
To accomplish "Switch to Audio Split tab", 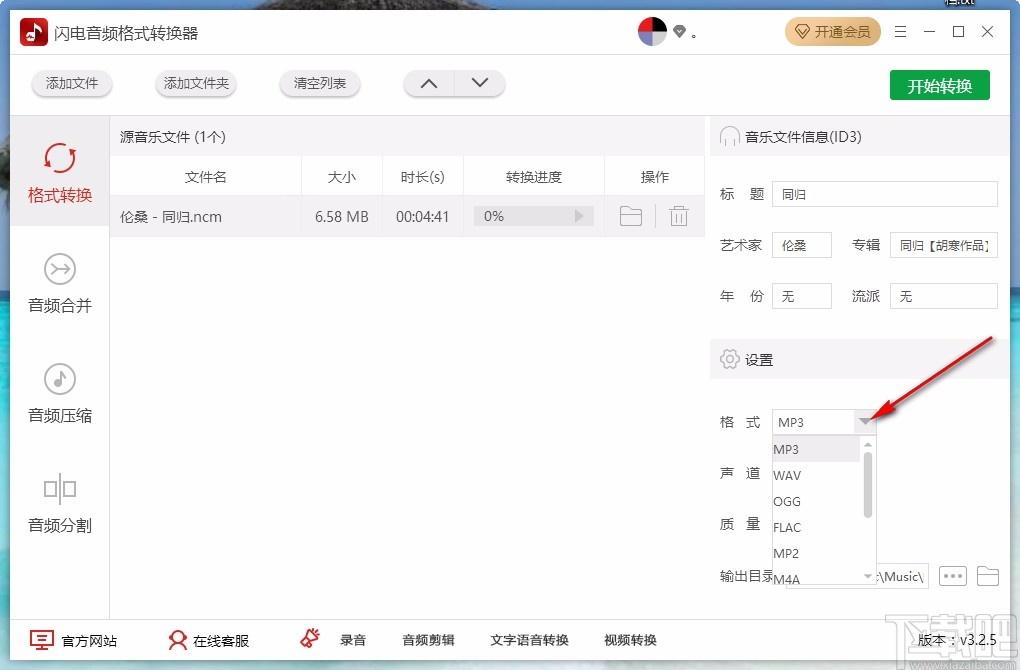I will tap(60, 503).
